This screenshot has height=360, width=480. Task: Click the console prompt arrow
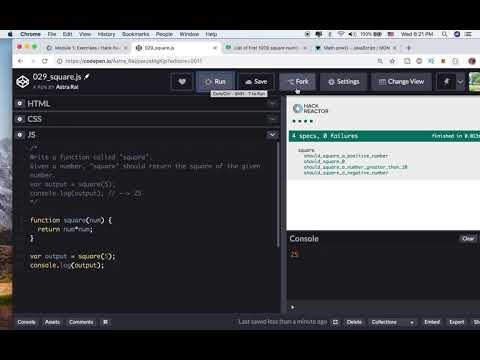[292, 307]
